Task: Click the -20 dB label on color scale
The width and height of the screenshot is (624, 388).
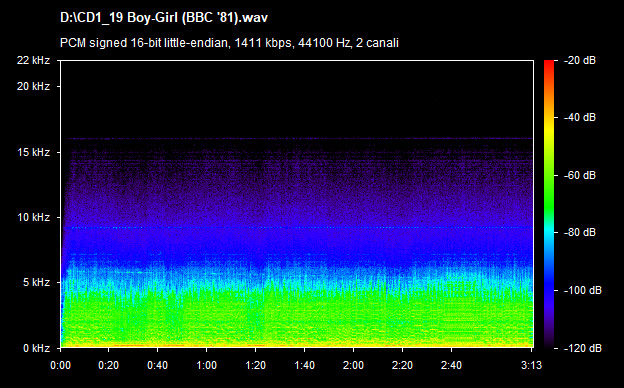Action: pos(580,60)
